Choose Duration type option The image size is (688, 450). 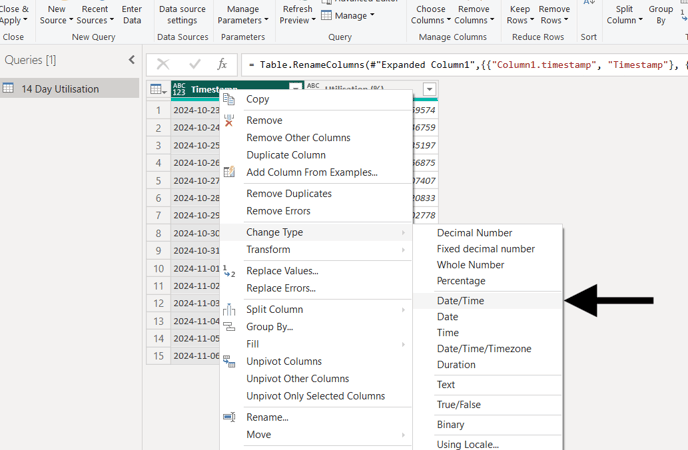pos(487,364)
